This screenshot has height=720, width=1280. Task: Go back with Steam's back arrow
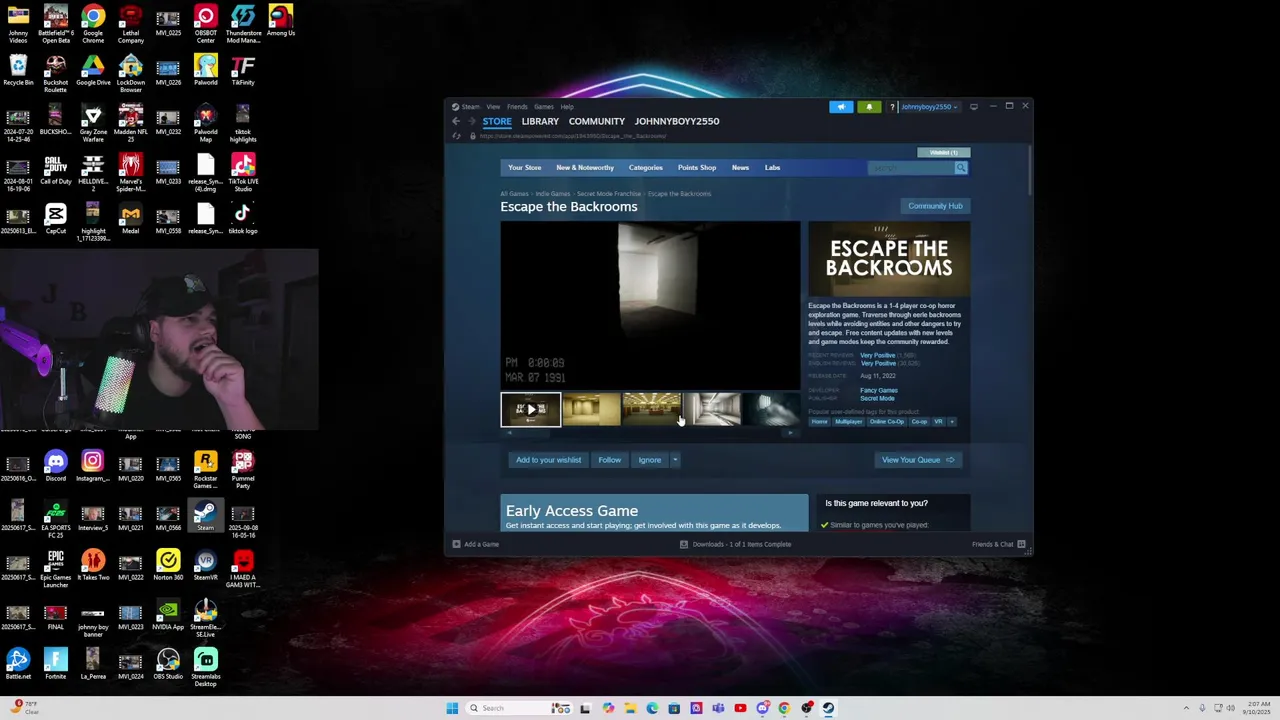(456, 121)
